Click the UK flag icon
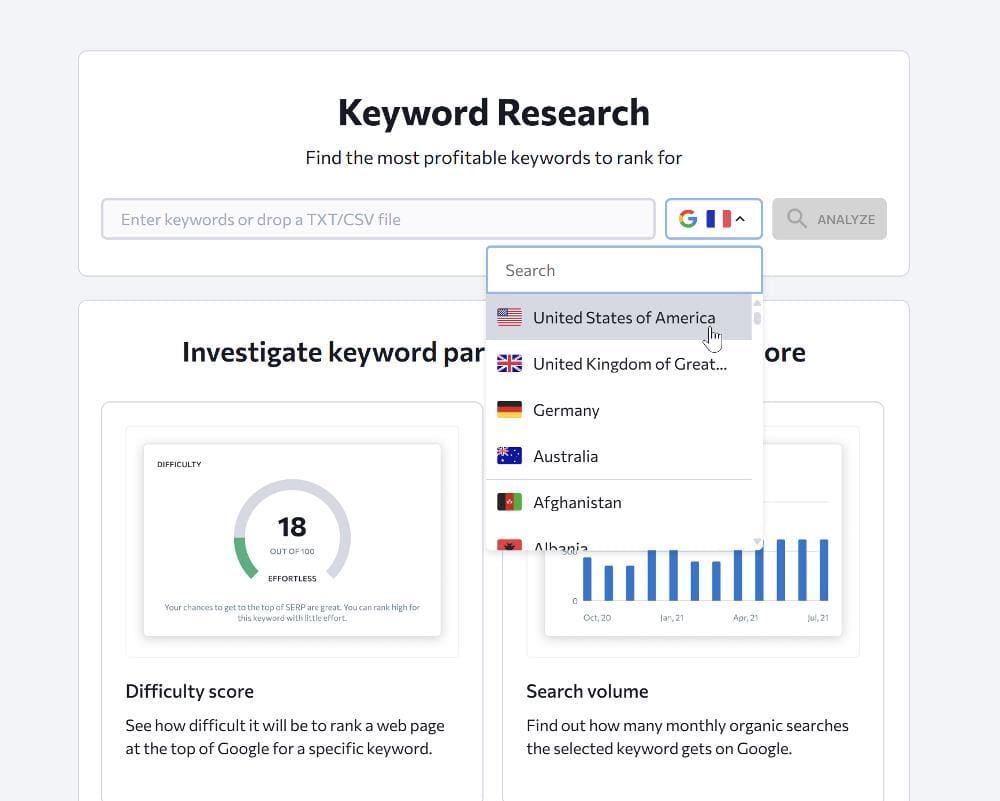Screen dimensions: 1000x801 point(510,364)
